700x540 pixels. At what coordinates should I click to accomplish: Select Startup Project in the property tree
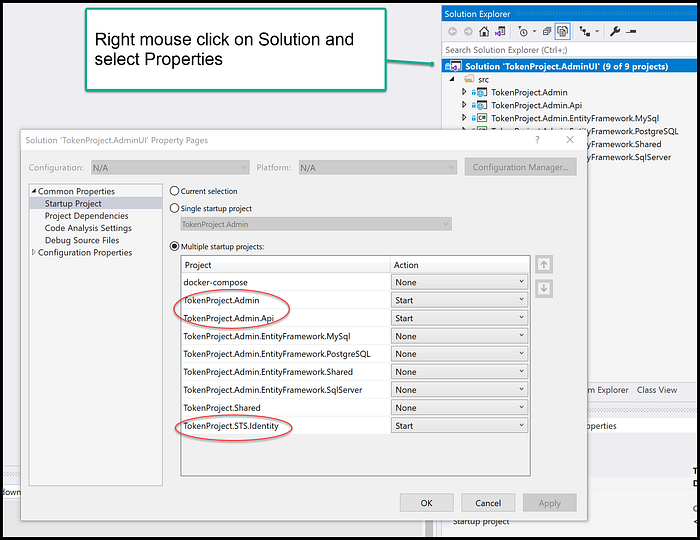73,204
